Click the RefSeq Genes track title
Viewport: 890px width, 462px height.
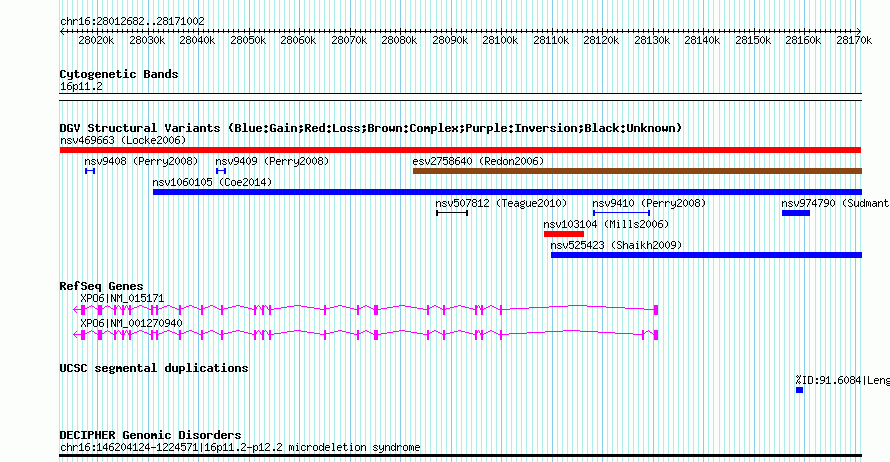(101, 285)
